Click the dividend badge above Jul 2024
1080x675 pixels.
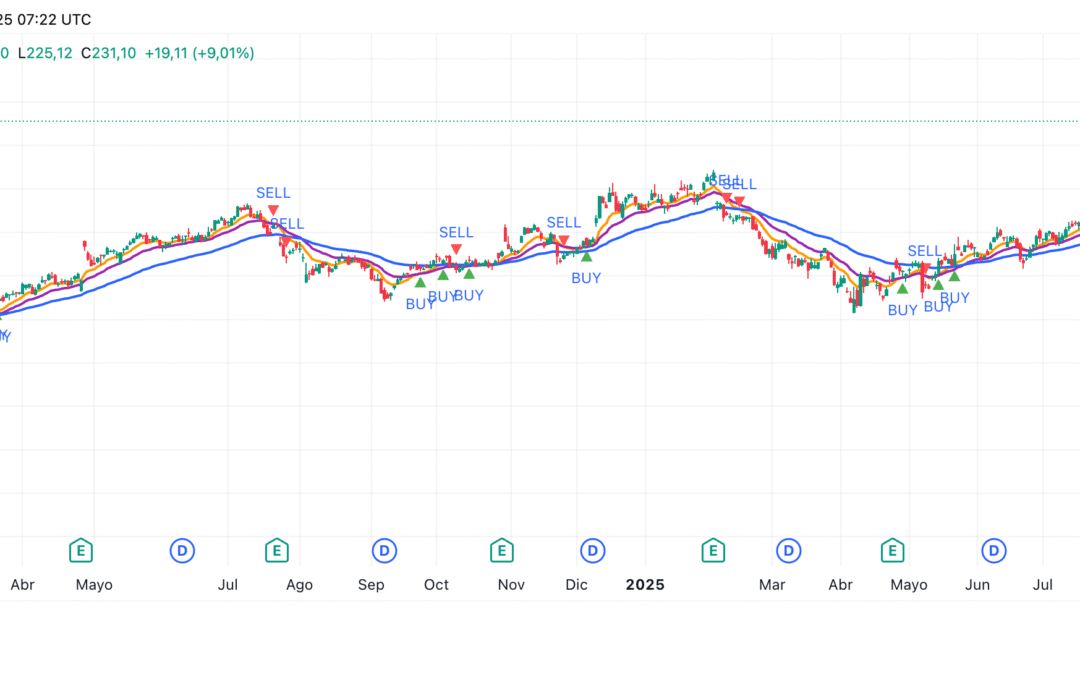(x=182, y=550)
